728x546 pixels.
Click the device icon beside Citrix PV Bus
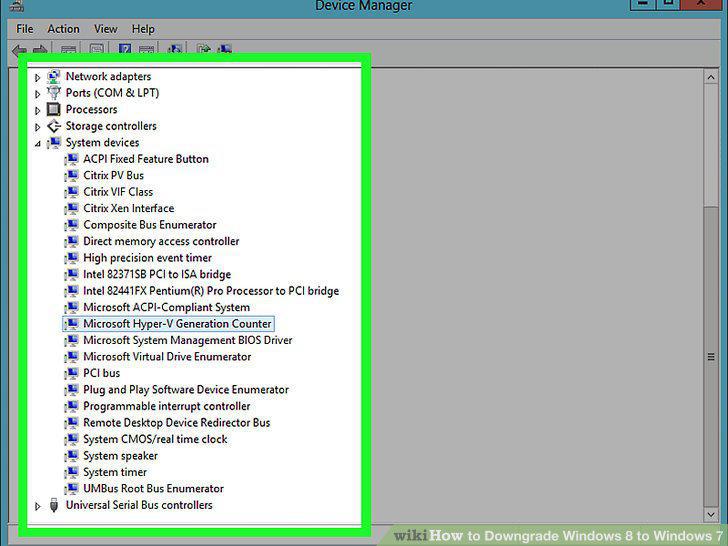(x=72, y=175)
